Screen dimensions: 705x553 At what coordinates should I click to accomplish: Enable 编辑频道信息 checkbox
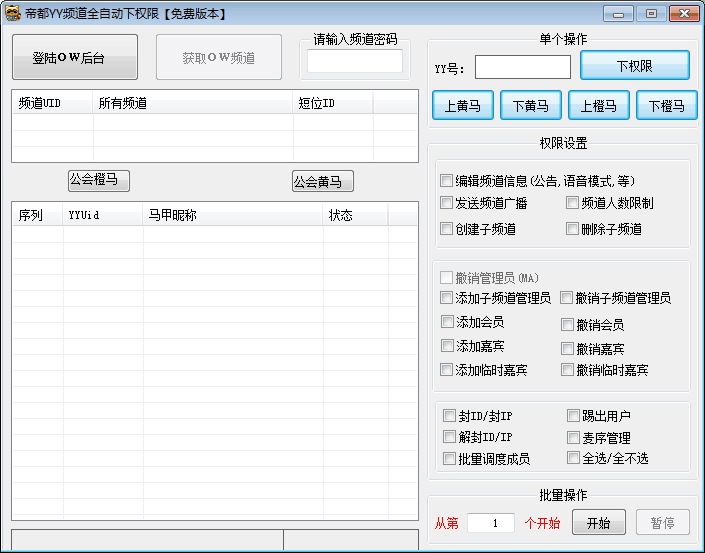(446, 181)
